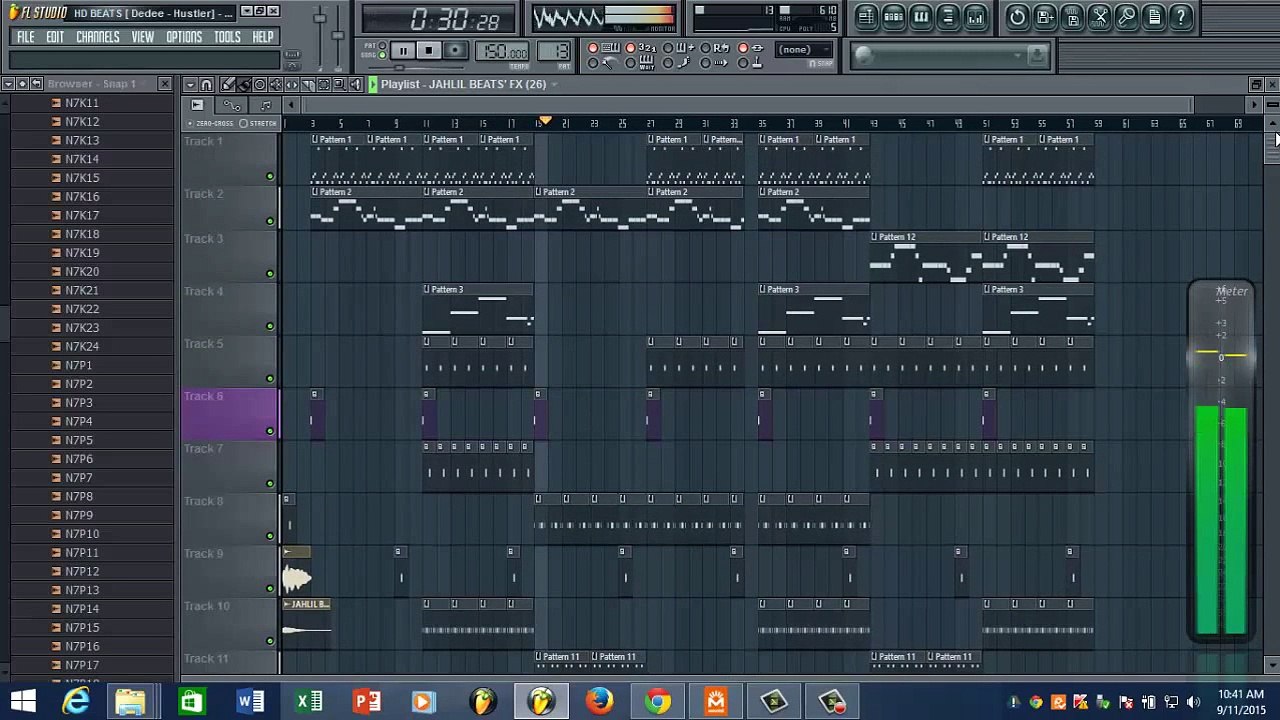1280x720 pixels.
Task: Click the Save project disk icon
Action: 1045,17
